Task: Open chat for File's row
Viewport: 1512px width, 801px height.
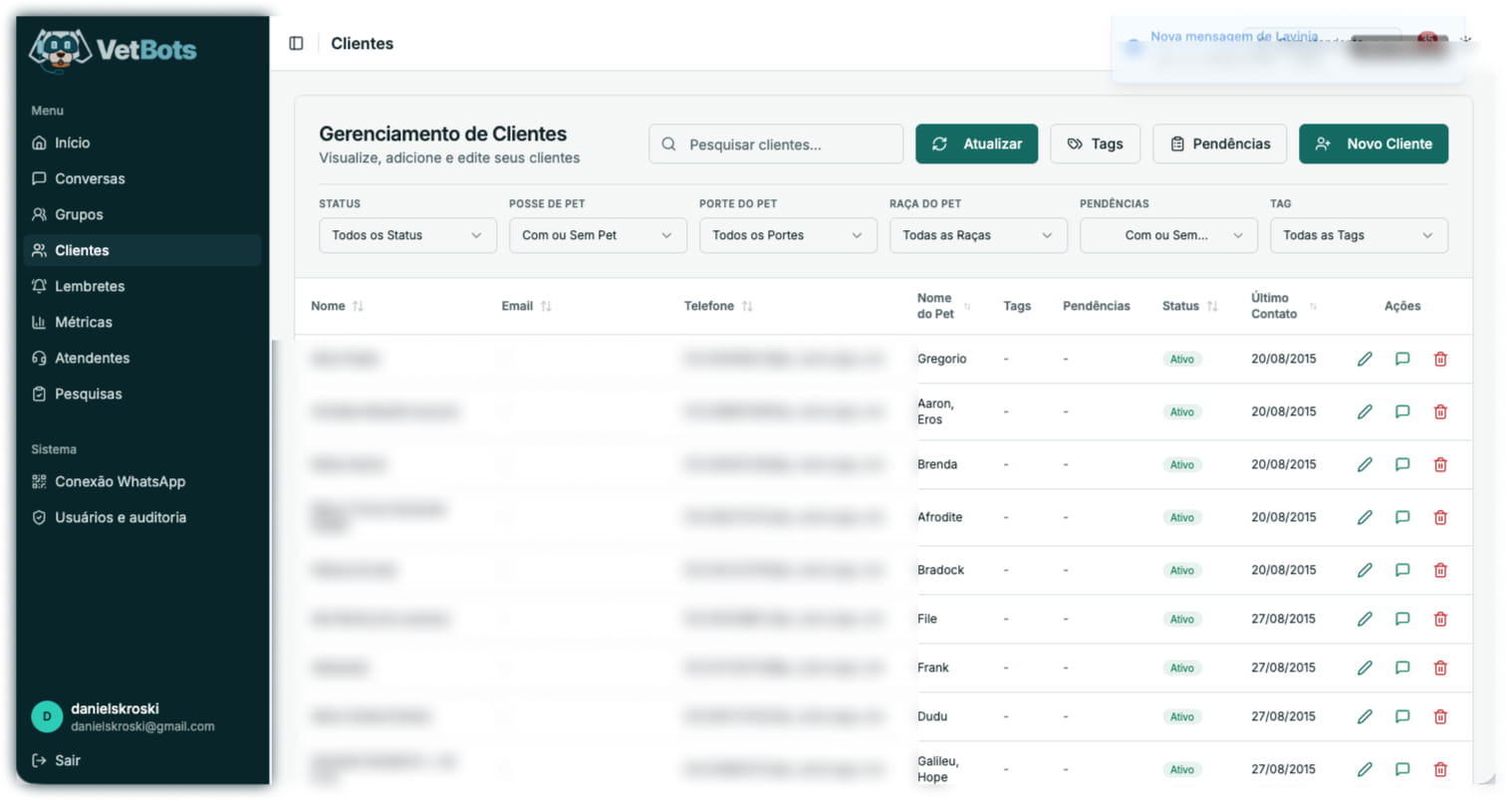Action: click(1402, 619)
